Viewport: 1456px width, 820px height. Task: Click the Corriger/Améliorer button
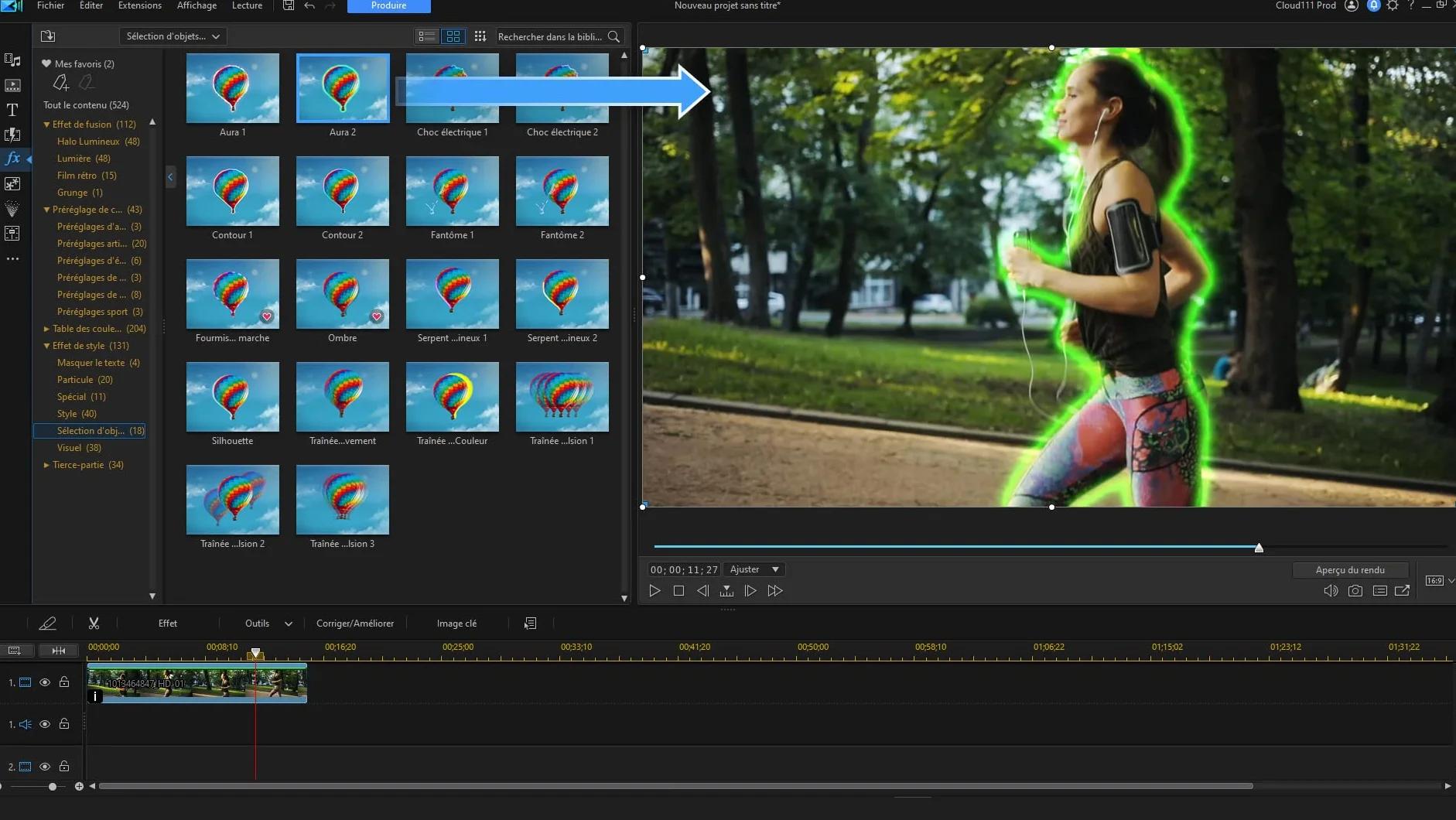click(355, 624)
